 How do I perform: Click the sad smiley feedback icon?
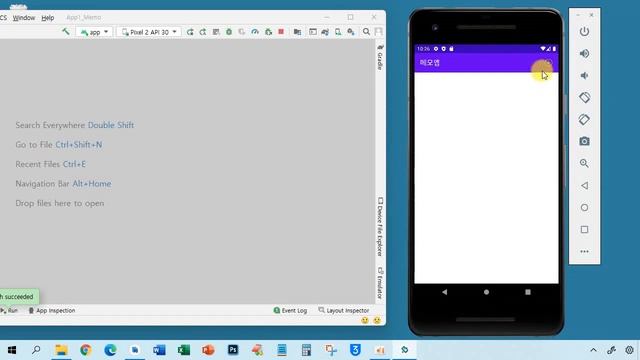(x=377, y=320)
